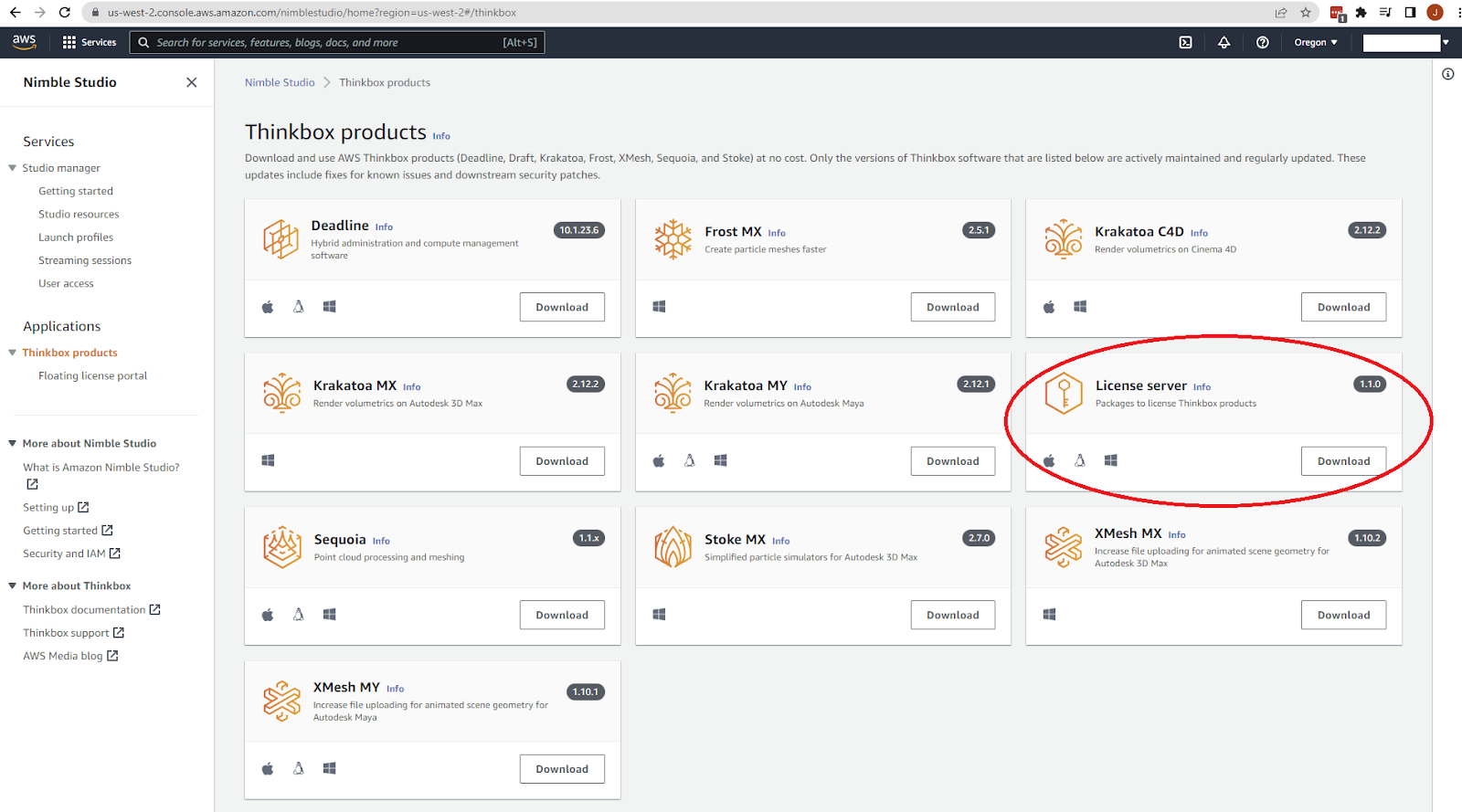1462x812 pixels.
Task: Collapse More about Nimble Studio section
Action: click(13, 444)
